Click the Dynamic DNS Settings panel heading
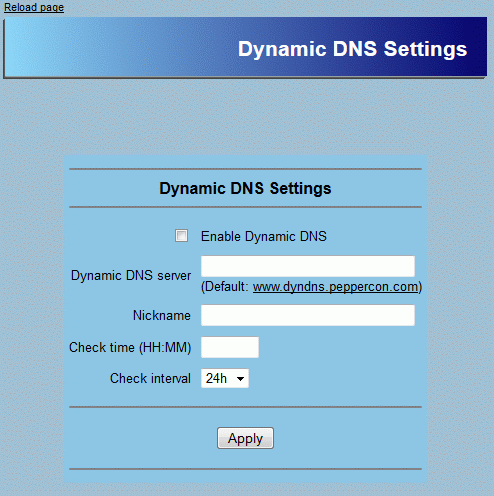The width and height of the screenshot is (494, 496). pyautogui.click(x=245, y=188)
